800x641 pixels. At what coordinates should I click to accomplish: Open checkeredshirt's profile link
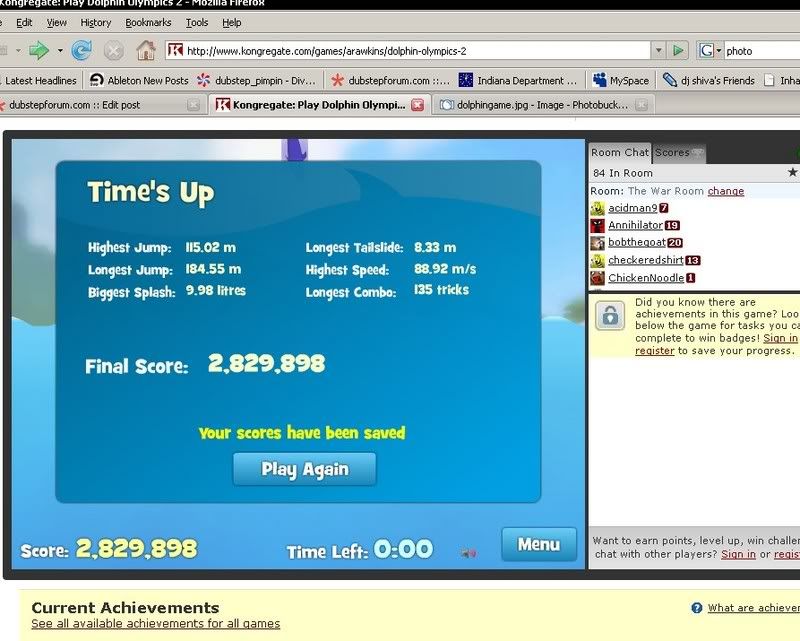[x=646, y=260]
